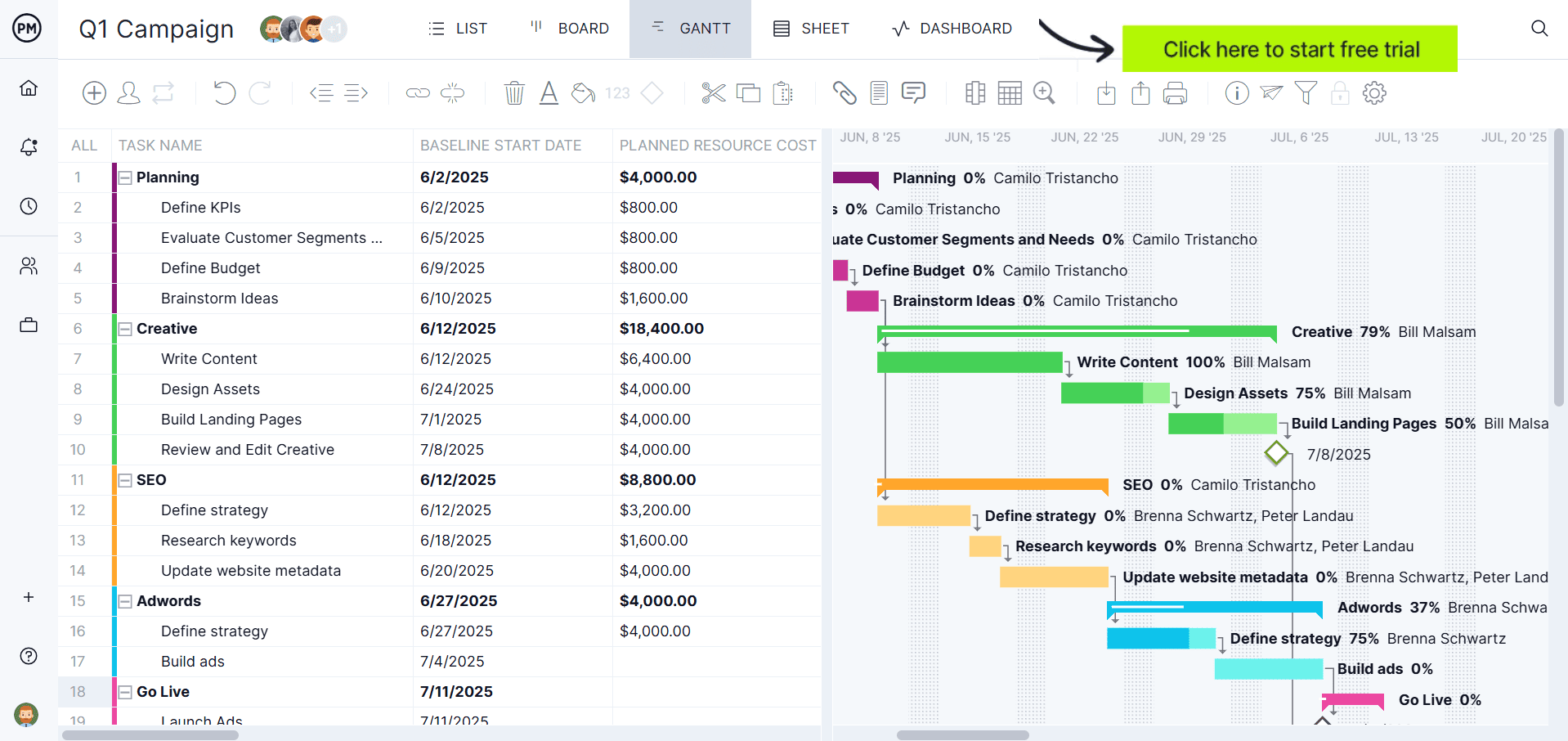Toggle the lock icon in the toolbar
Viewport: 1568px width, 741px height.
coord(1340,92)
